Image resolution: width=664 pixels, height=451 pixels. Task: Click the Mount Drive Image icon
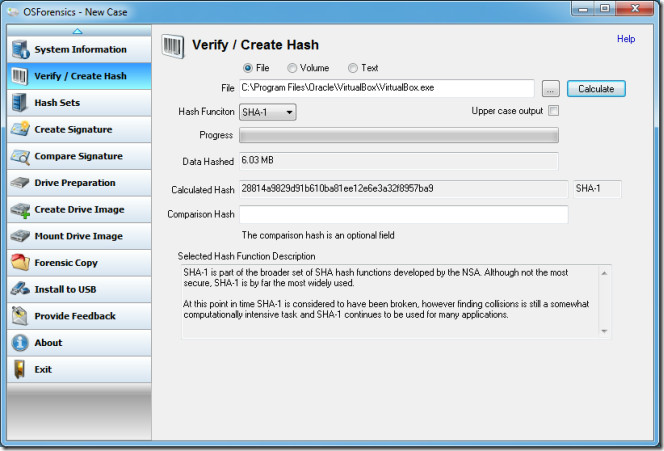point(20,236)
